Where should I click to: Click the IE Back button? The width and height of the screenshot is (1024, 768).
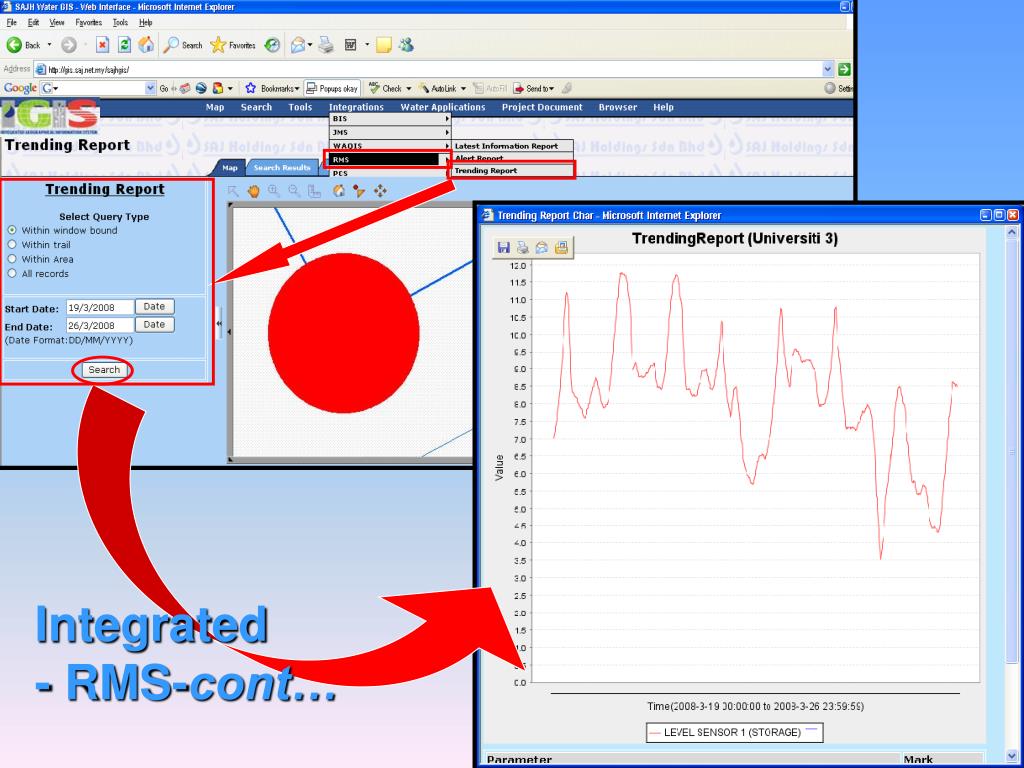pyautogui.click(x=23, y=45)
